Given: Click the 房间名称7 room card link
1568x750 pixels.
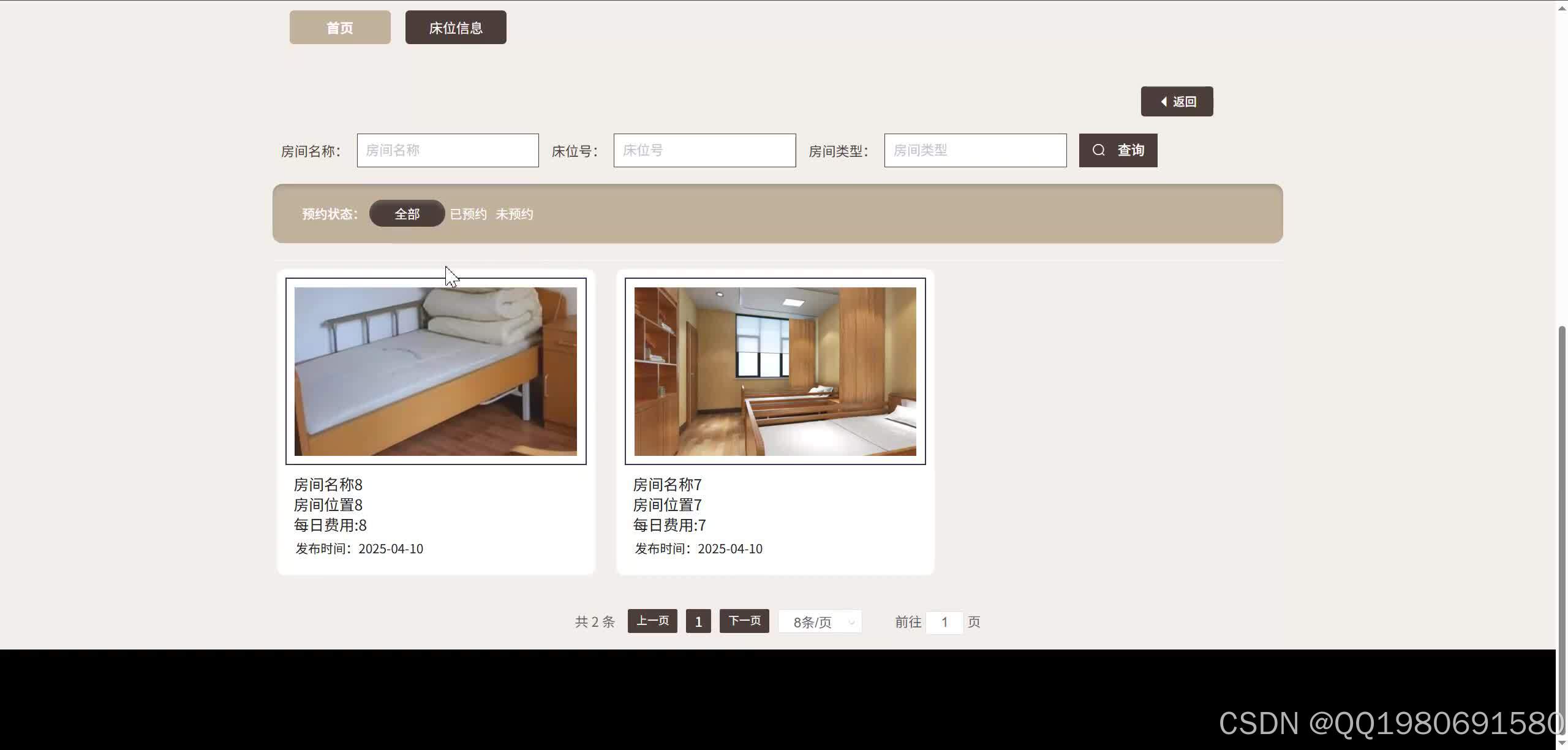Looking at the screenshot, I should tap(666, 484).
